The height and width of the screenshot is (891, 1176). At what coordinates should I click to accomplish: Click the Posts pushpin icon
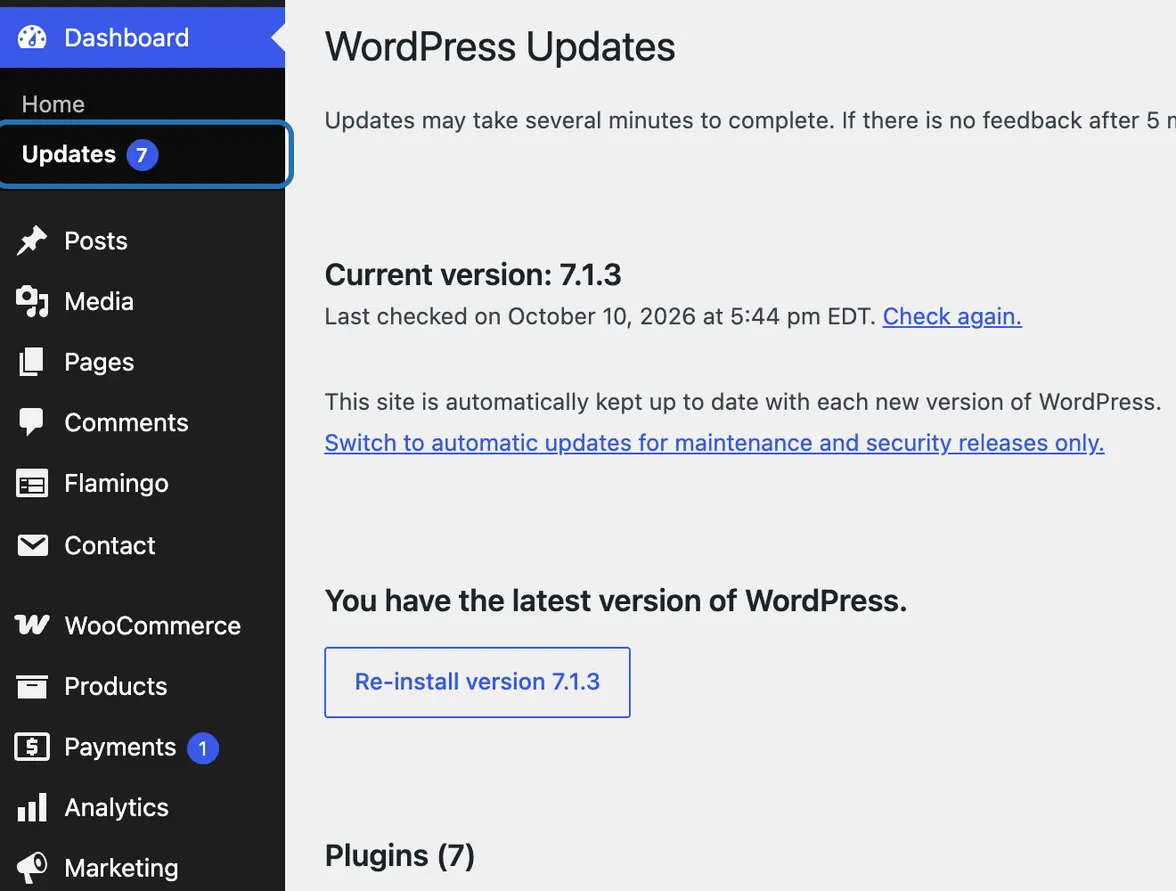pyautogui.click(x=32, y=241)
